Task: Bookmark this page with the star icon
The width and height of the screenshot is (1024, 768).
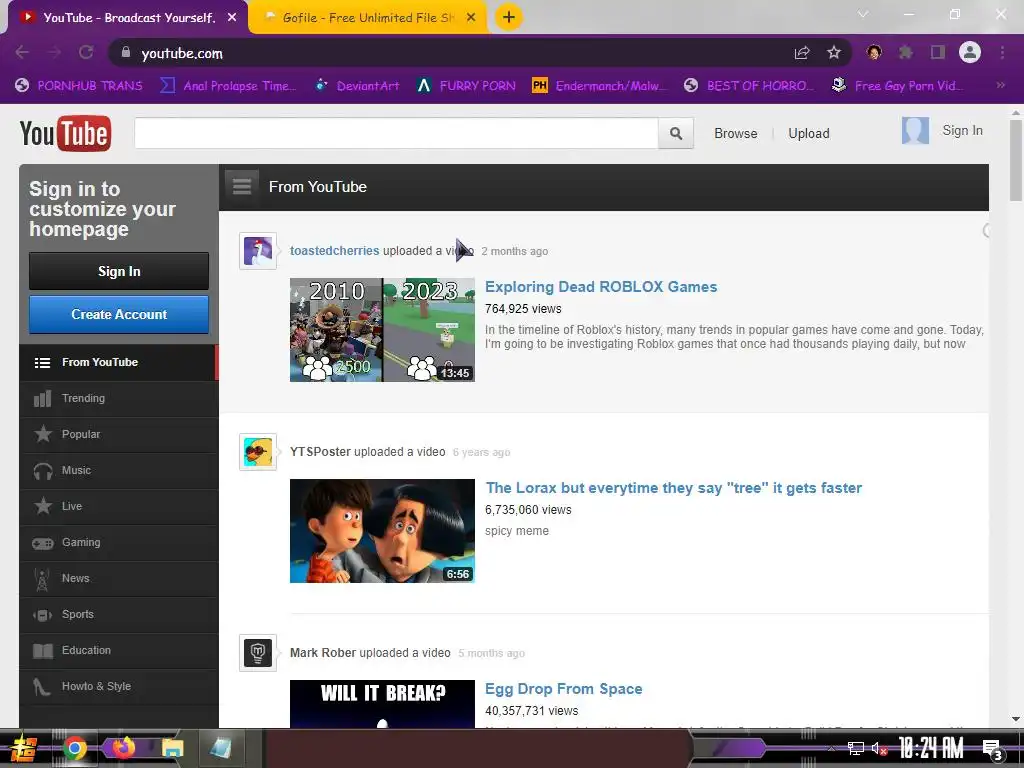Action: click(x=833, y=52)
